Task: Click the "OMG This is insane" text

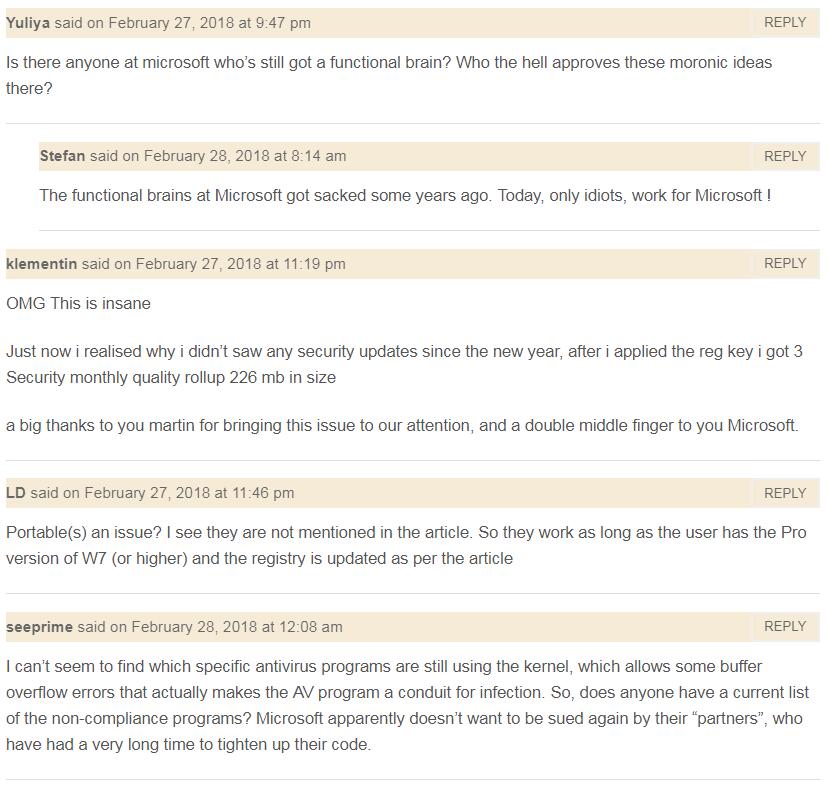Action: point(78,304)
